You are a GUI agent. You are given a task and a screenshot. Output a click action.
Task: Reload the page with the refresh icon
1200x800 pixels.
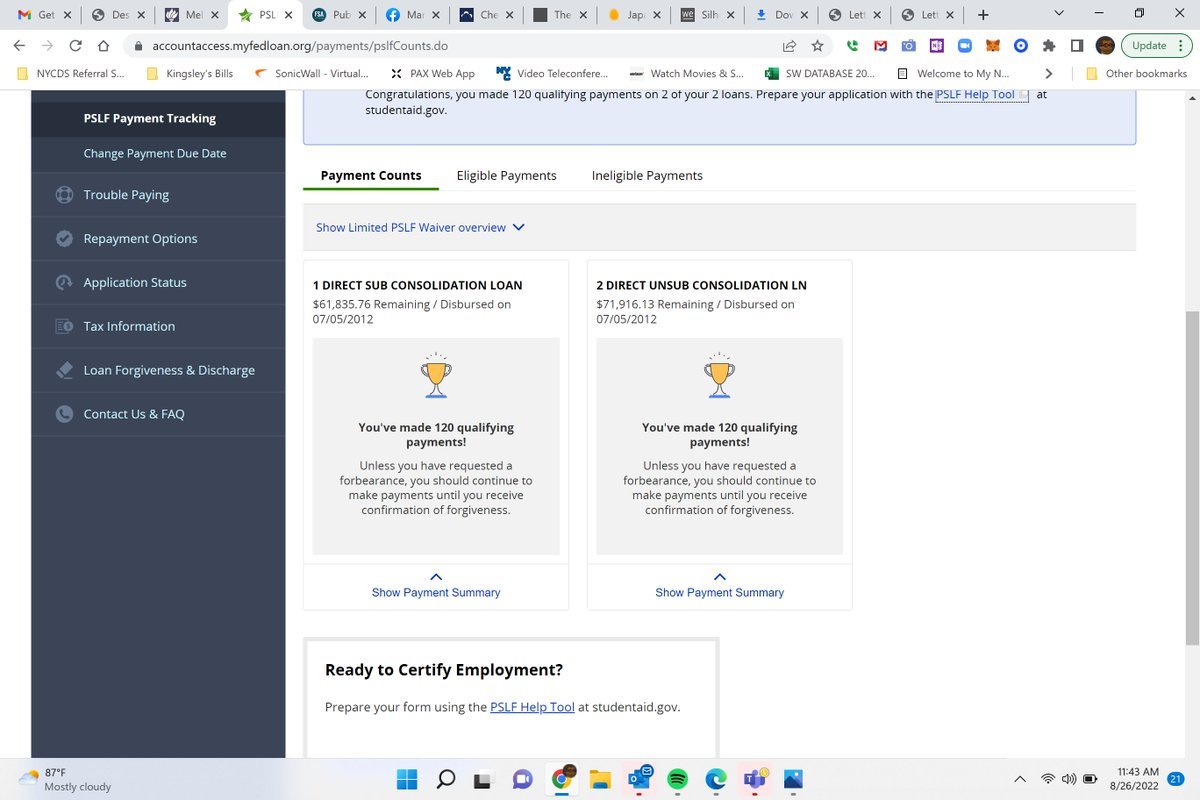(76, 46)
